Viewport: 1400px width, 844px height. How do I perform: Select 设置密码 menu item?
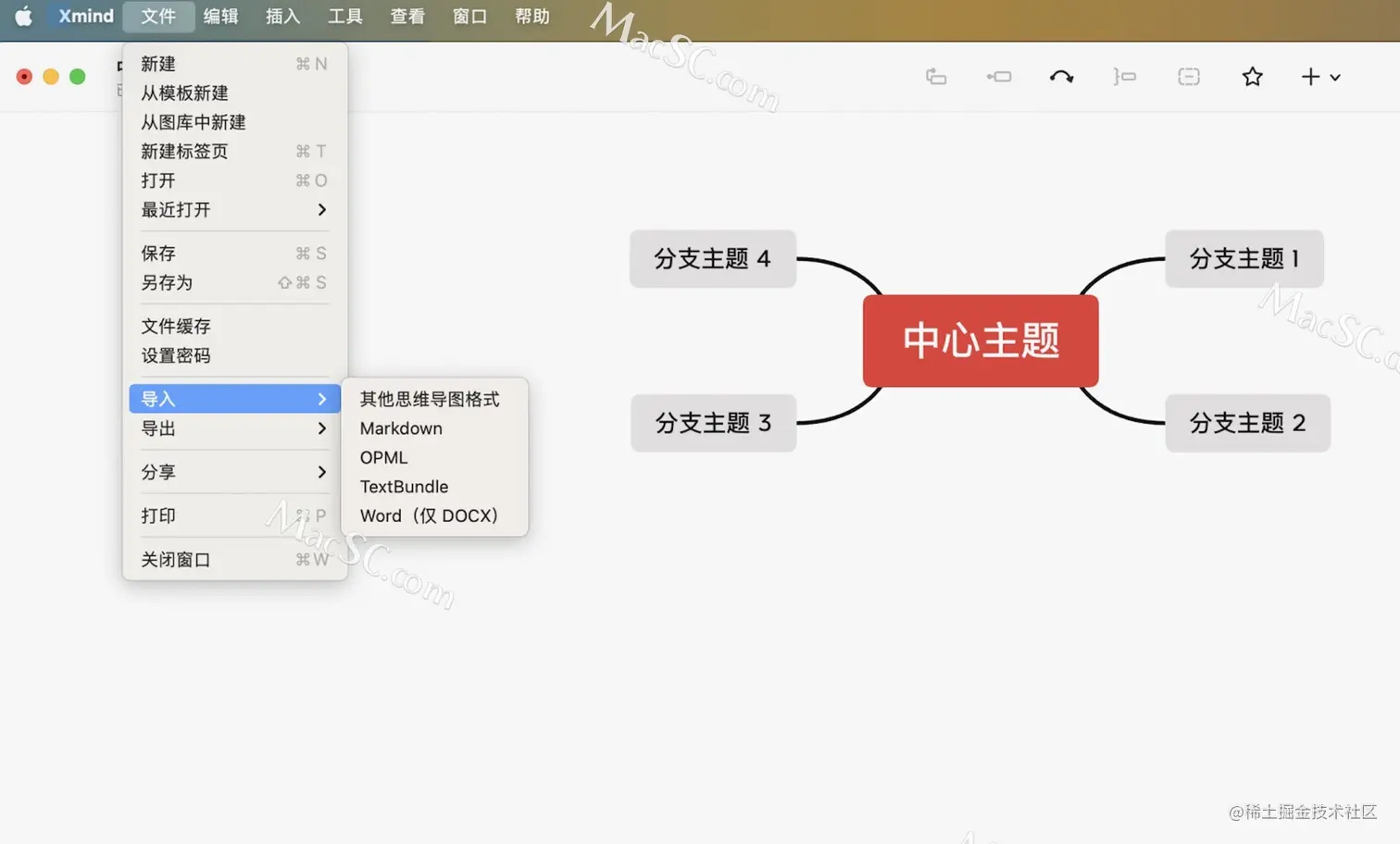234,355
